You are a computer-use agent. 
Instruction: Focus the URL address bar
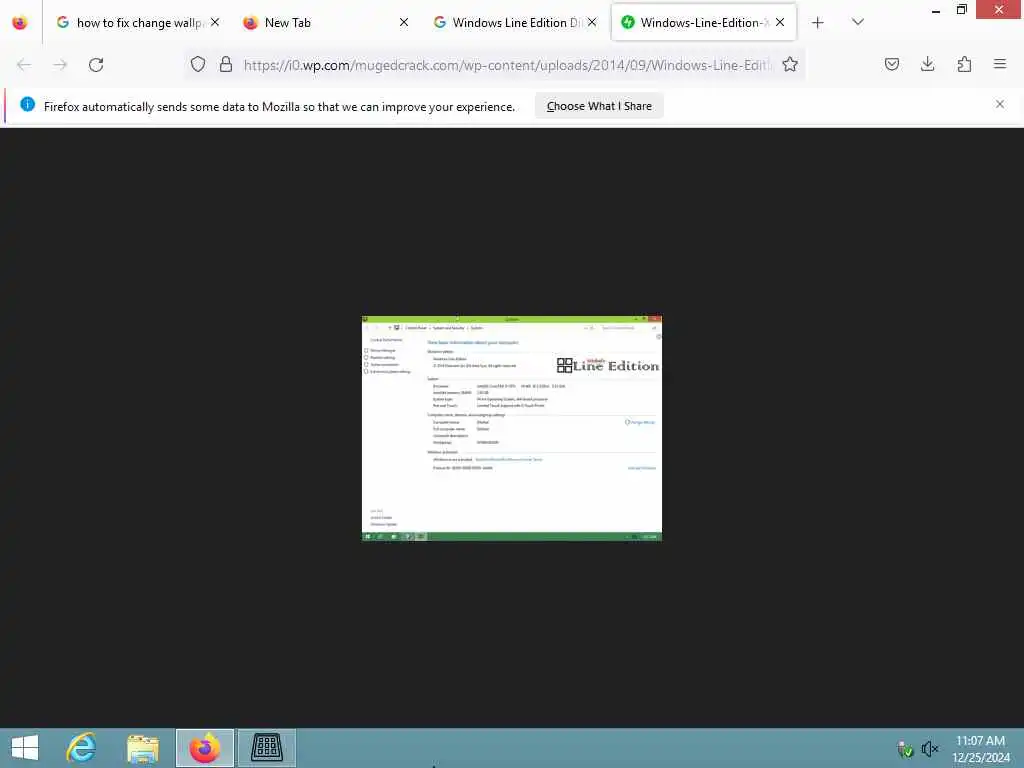pyautogui.click(x=507, y=65)
